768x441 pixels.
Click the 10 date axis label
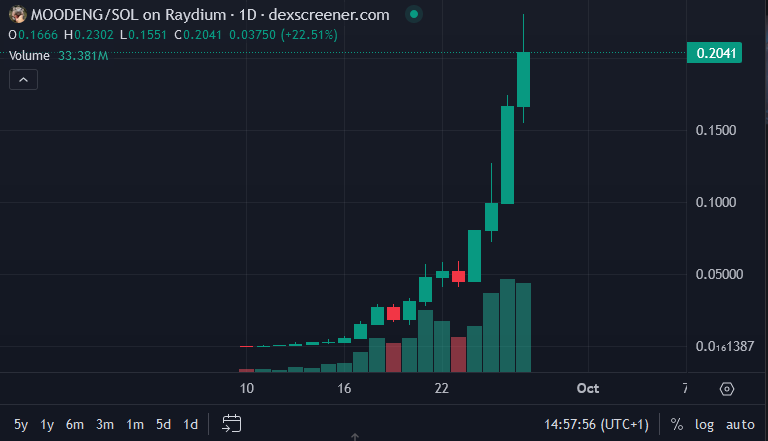[x=246, y=389]
